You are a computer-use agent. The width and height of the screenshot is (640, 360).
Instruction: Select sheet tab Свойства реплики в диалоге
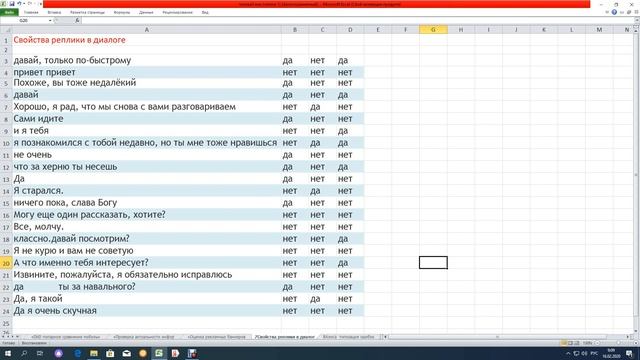[x=284, y=337]
